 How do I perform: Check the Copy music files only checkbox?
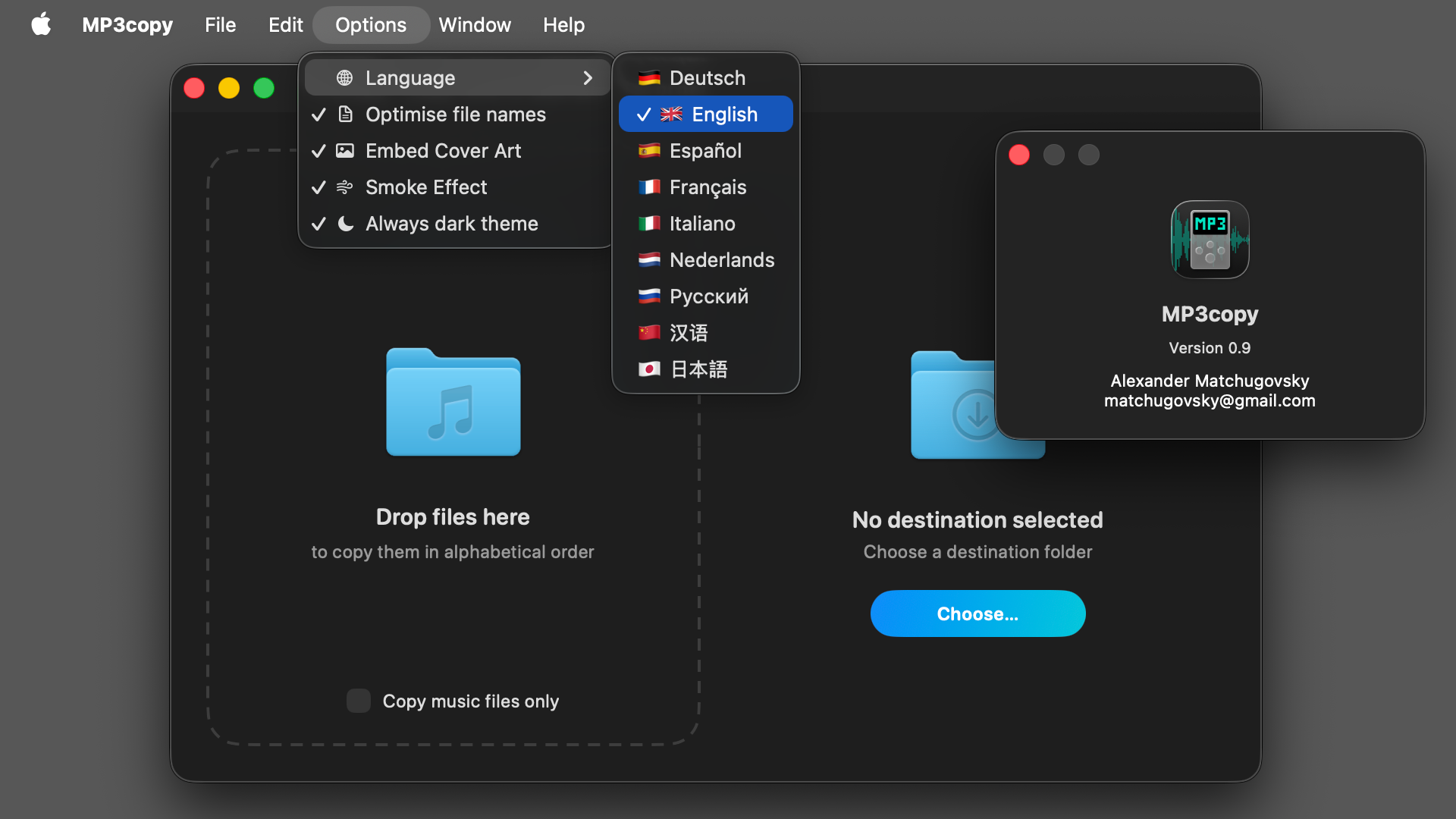point(359,701)
